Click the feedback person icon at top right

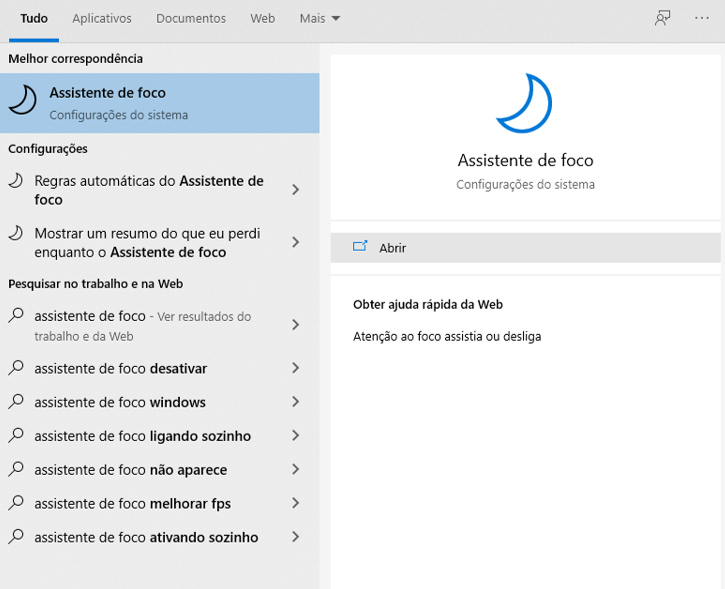tap(662, 18)
